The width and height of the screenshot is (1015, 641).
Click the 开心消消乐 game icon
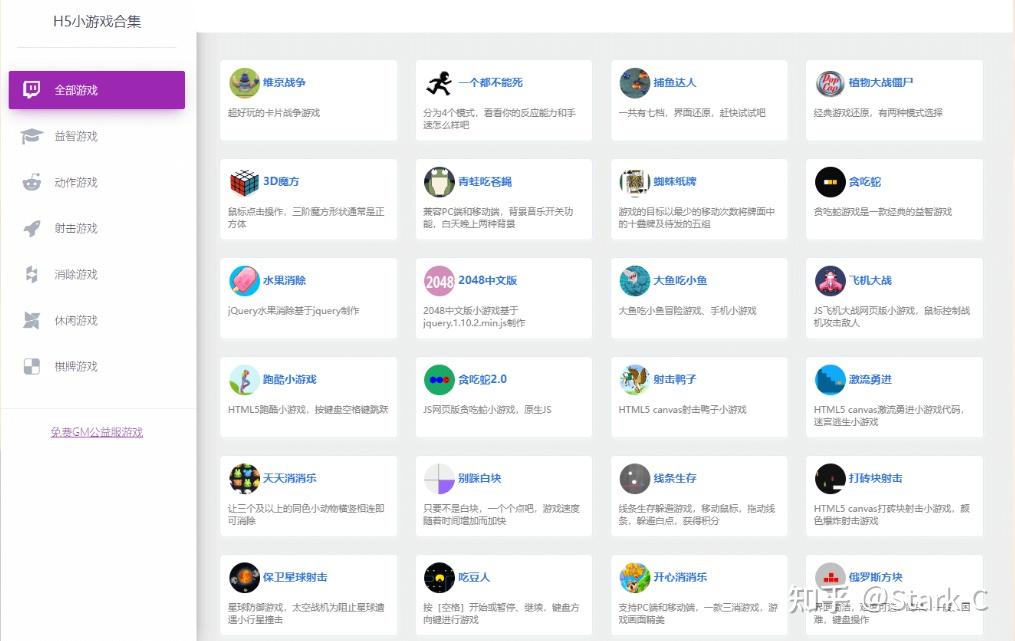[x=635, y=578]
